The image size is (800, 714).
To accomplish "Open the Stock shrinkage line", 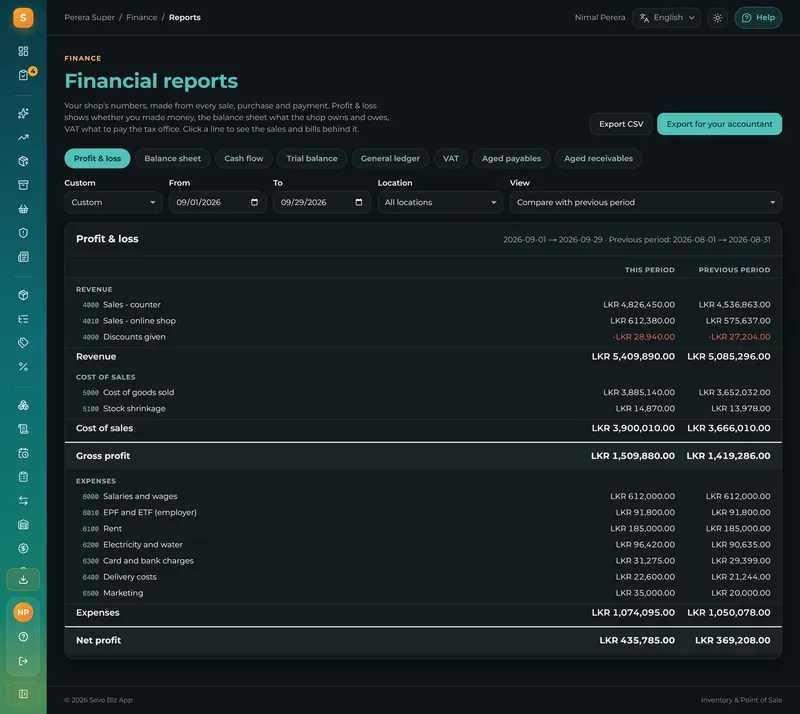I will click(x=423, y=409).
